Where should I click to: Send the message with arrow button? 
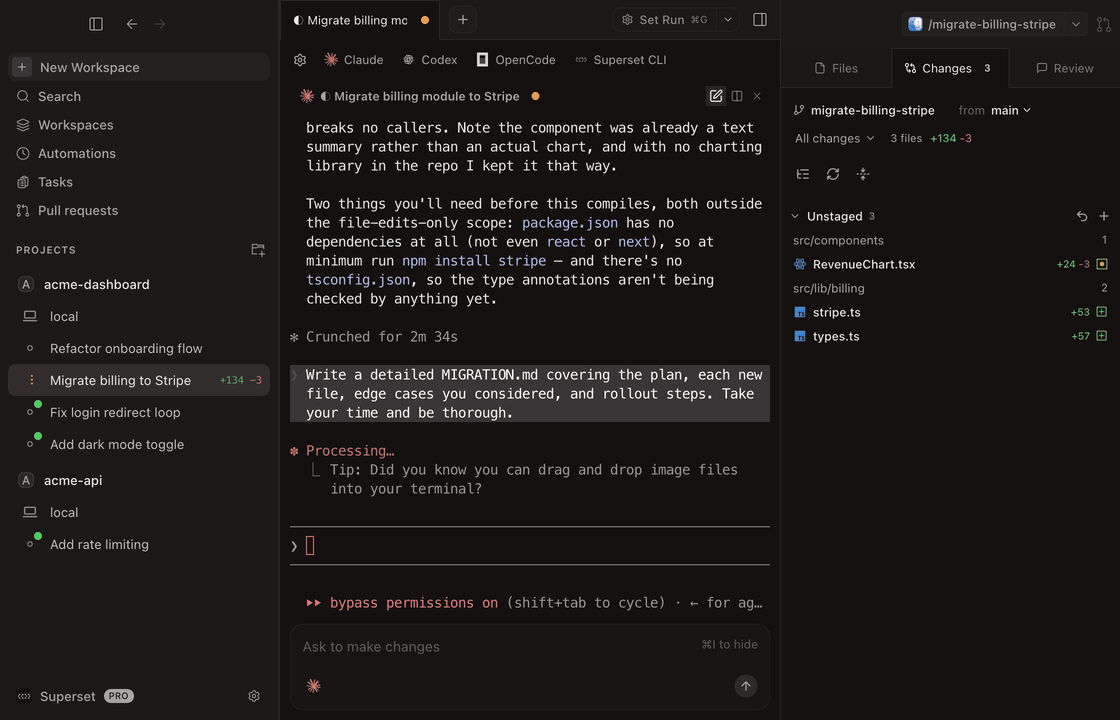[x=746, y=686]
